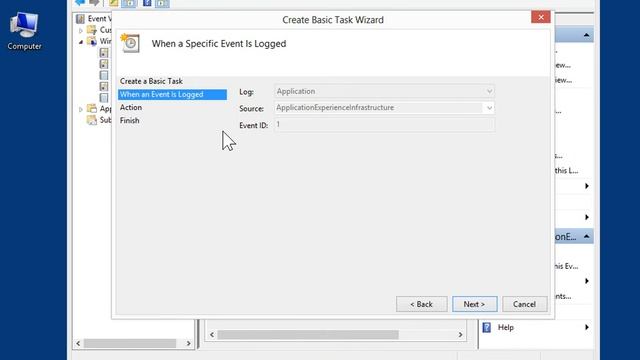Click the 'Event ID:' label

[x=253, y=125]
